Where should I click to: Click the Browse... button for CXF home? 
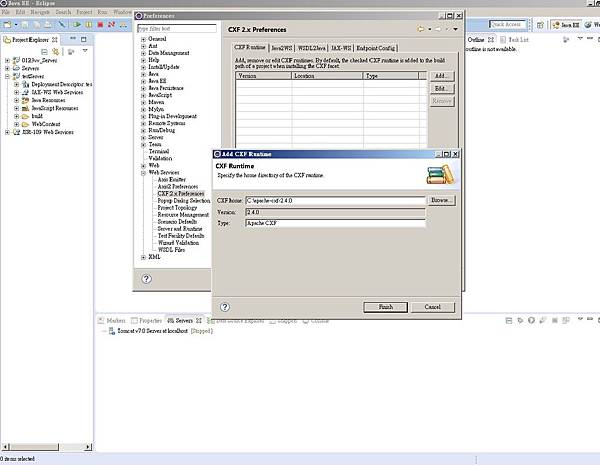tap(442, 200)
